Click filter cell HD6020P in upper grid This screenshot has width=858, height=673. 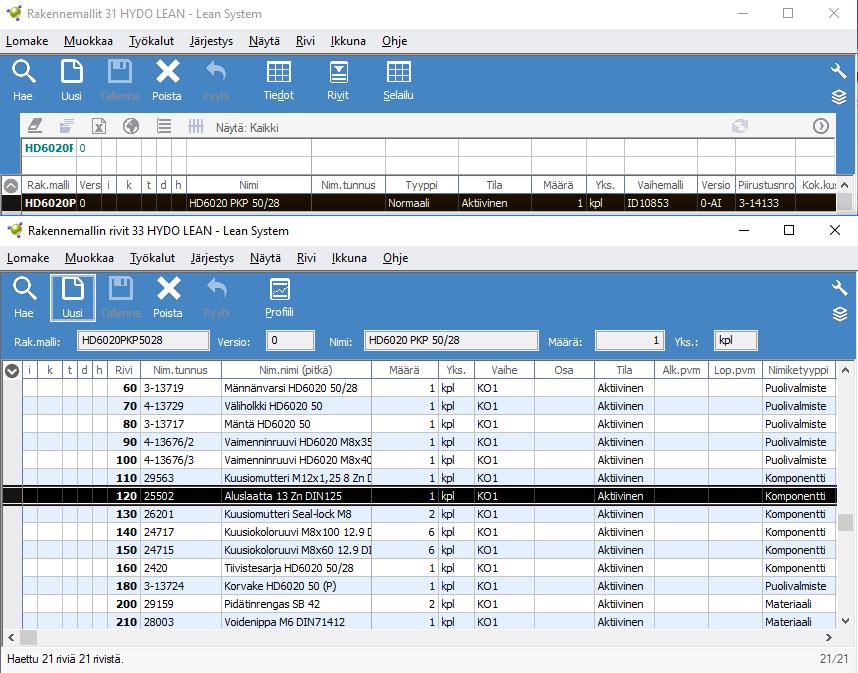49,148
